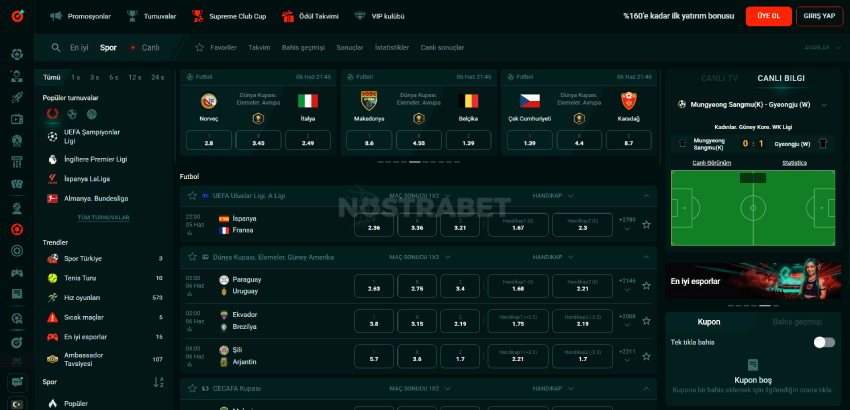This screenshot has width=850, height=410.
Task: Click the rocket icon in left sidebar
Action: [x=17, y=98]
